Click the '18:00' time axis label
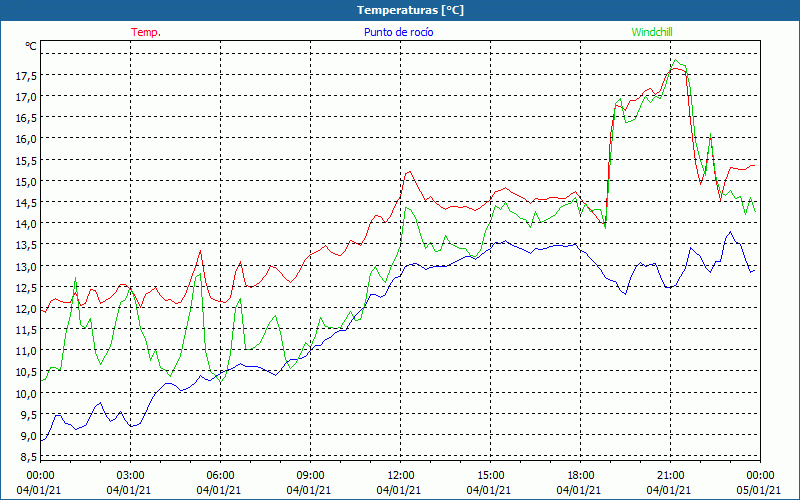 pyautogui.click(x=581, y=476)
